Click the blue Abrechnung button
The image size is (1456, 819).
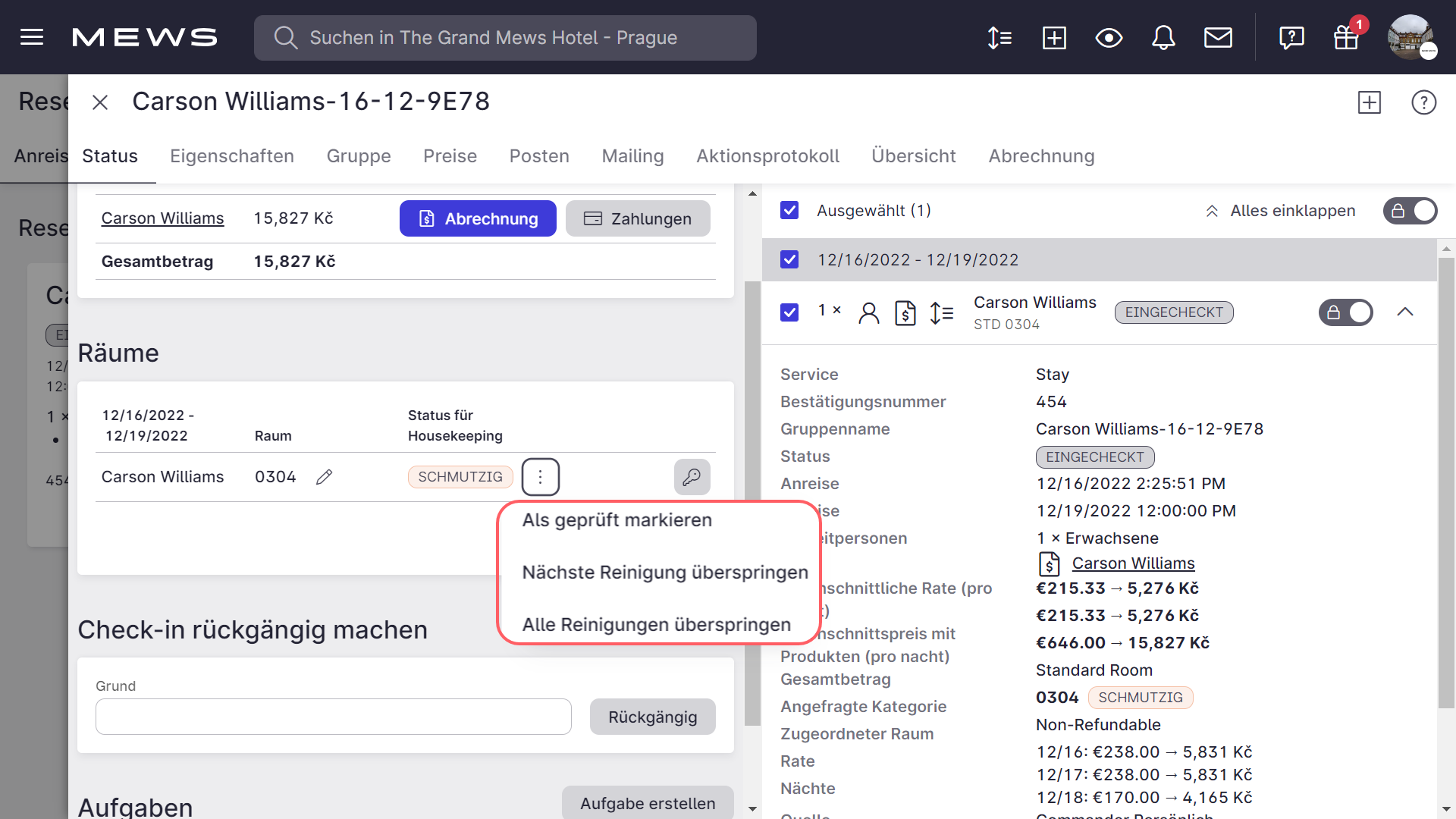click(478, 218)
